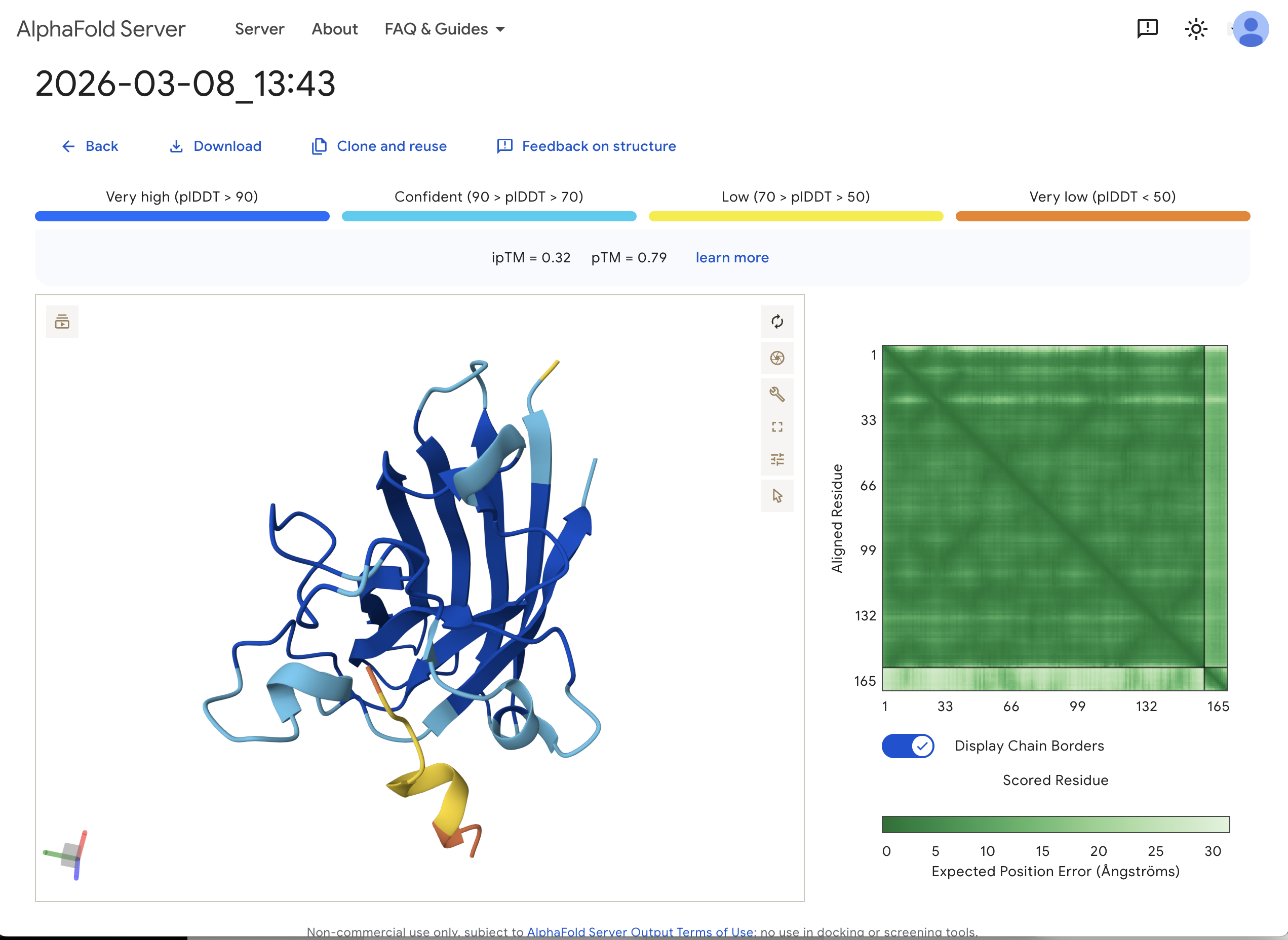Open the learn more link

point(731,258)
